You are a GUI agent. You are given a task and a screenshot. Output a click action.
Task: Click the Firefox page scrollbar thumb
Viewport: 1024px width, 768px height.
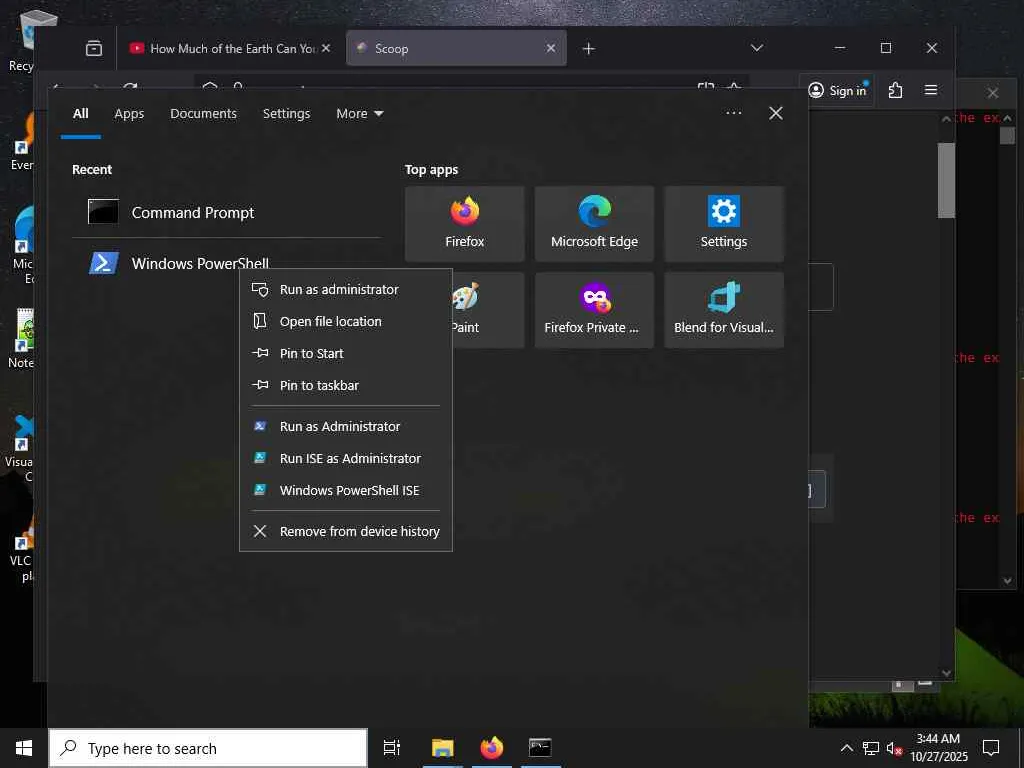[x=946, y=180]
